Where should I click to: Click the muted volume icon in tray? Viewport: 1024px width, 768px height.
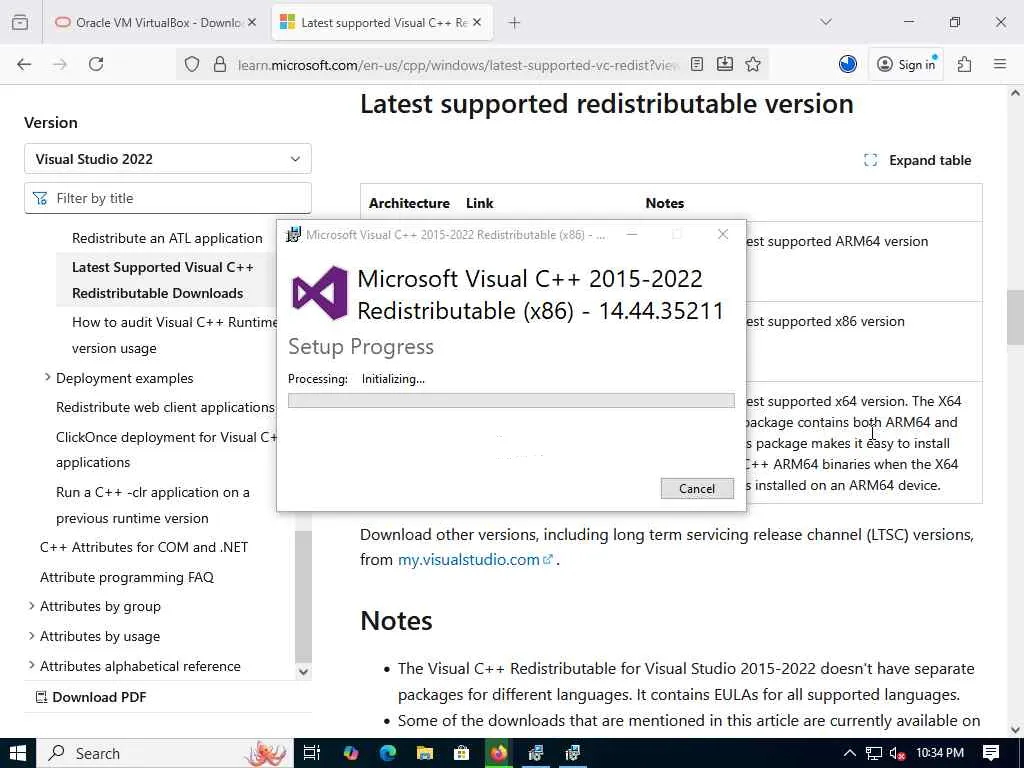897,754
